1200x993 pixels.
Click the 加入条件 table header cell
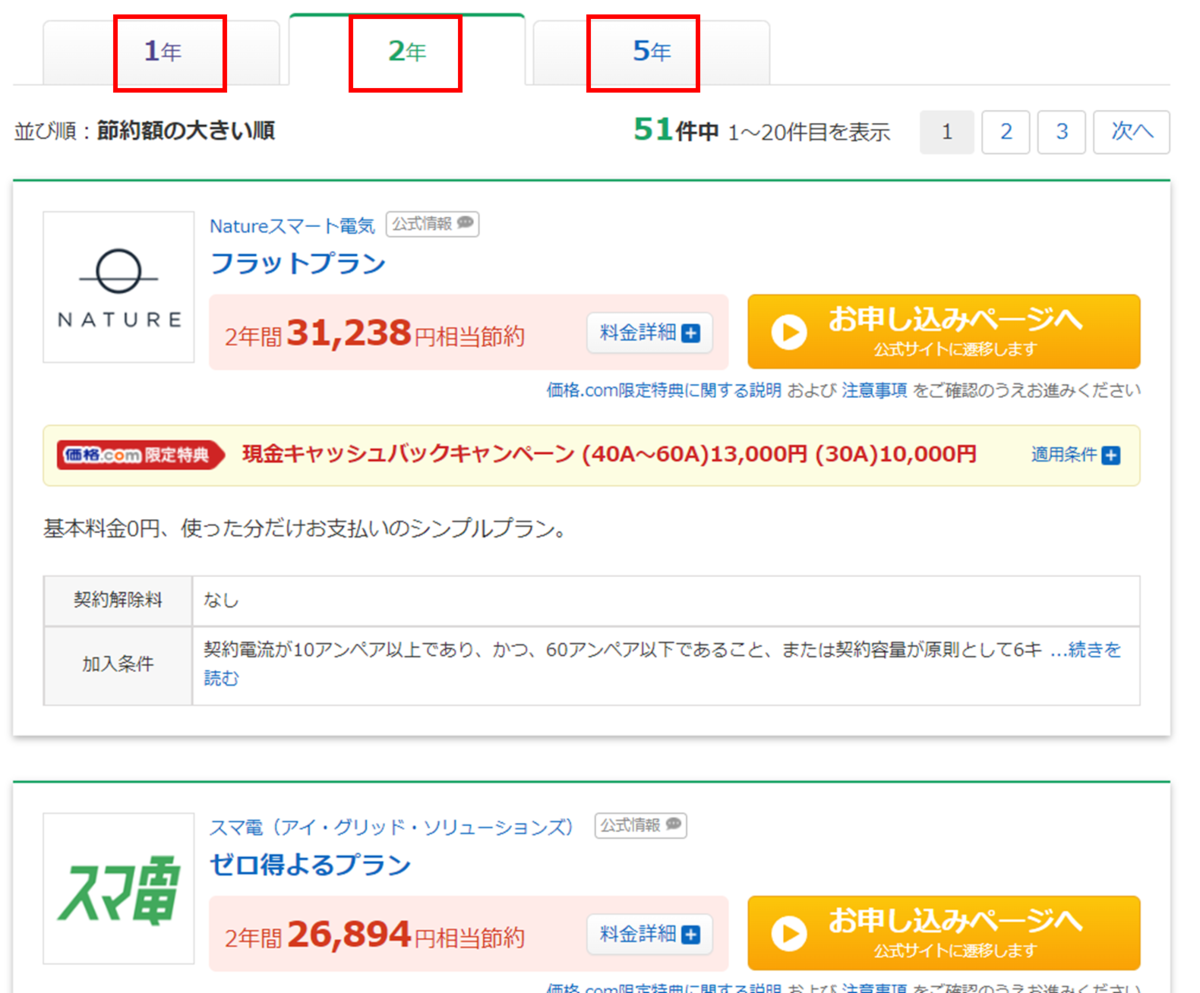[118, 665]
